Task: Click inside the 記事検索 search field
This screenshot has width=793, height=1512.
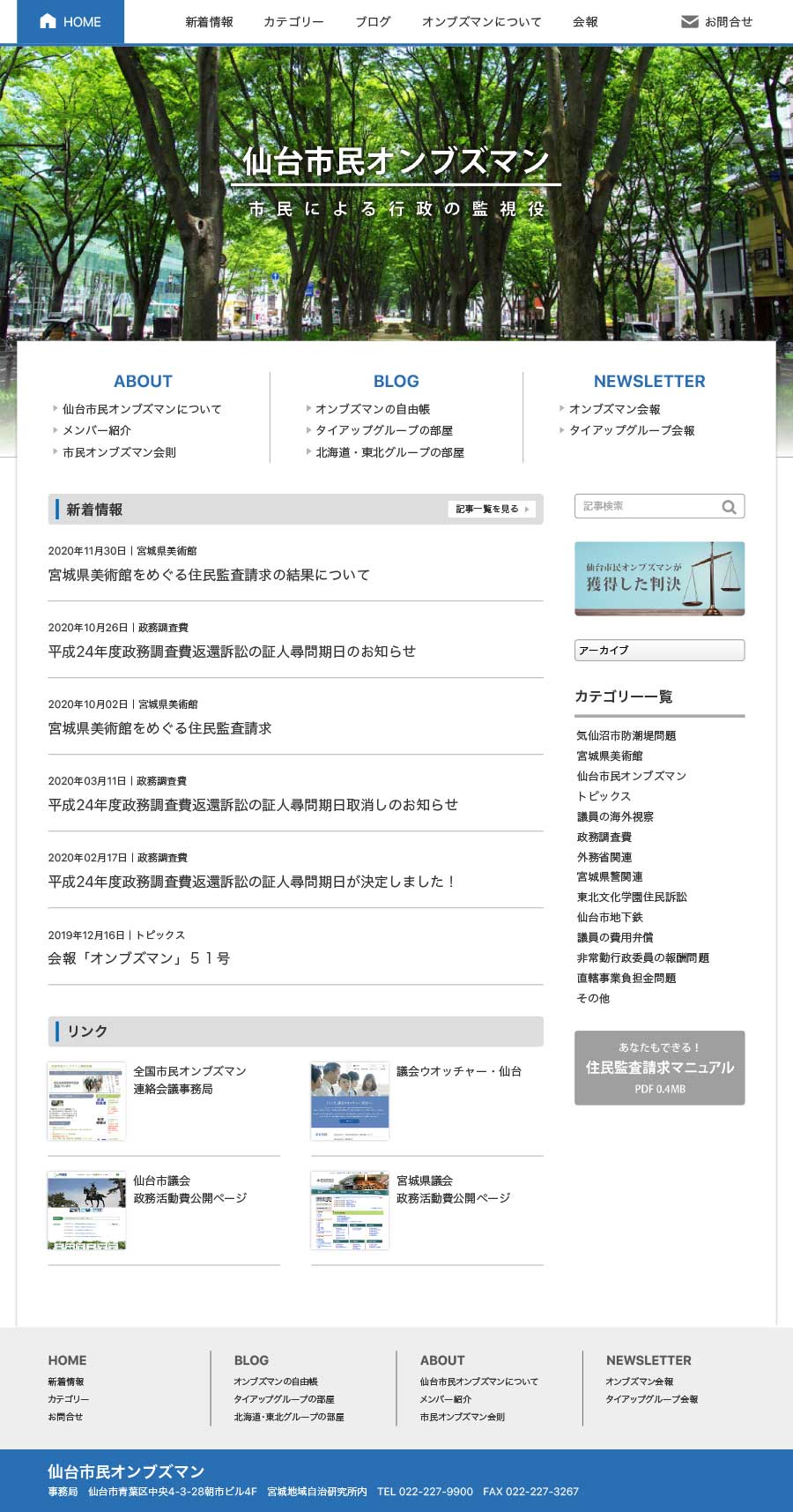Action: (648, 506)
